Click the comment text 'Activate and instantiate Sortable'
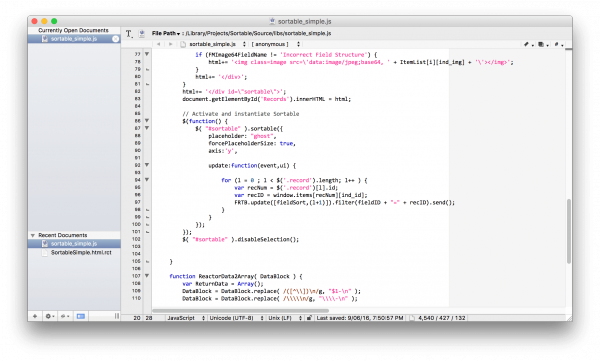 click(x=245, y=114)
